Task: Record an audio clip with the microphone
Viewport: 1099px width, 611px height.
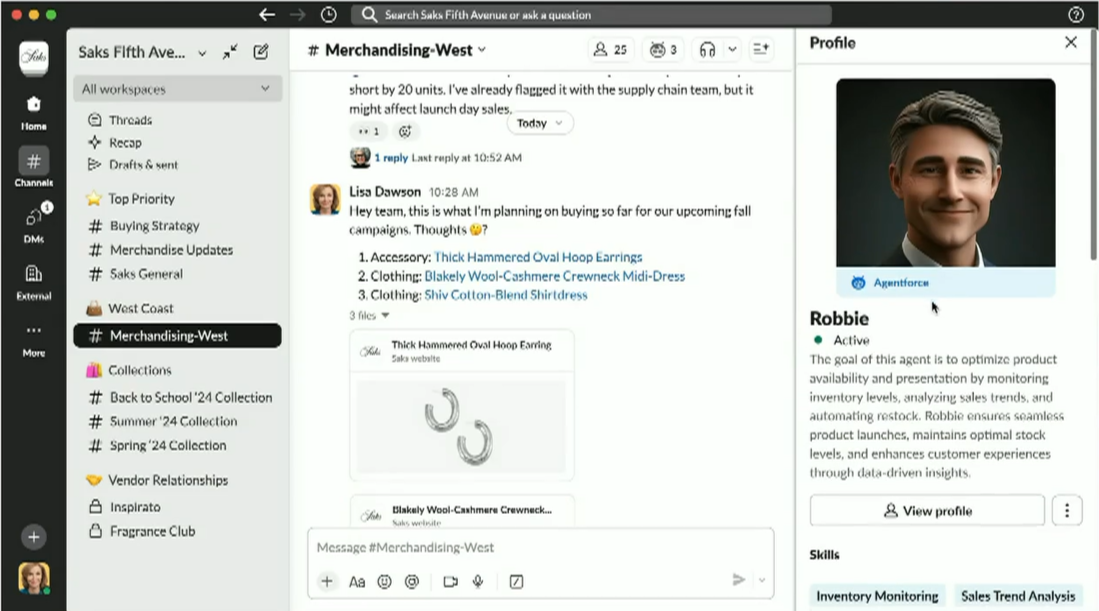Action: click(478, 581)
